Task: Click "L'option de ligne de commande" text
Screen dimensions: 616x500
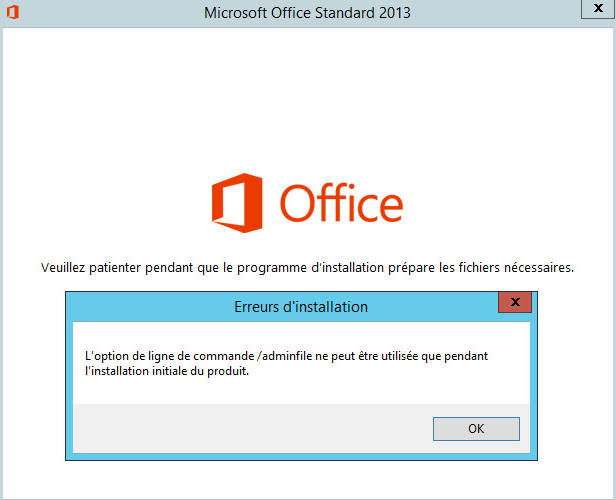Action: [x=169, y=356]
